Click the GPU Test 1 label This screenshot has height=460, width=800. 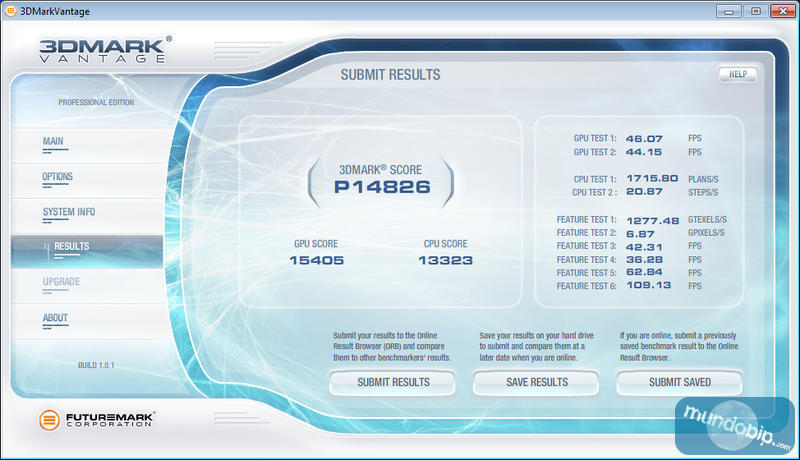(x=595, y=138)
